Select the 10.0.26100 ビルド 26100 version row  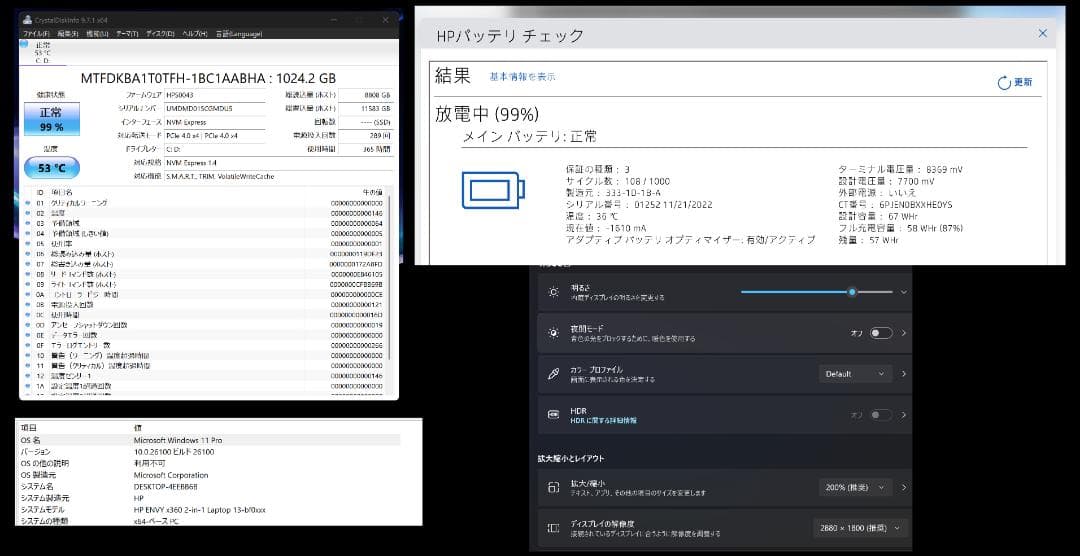point(209,451)
